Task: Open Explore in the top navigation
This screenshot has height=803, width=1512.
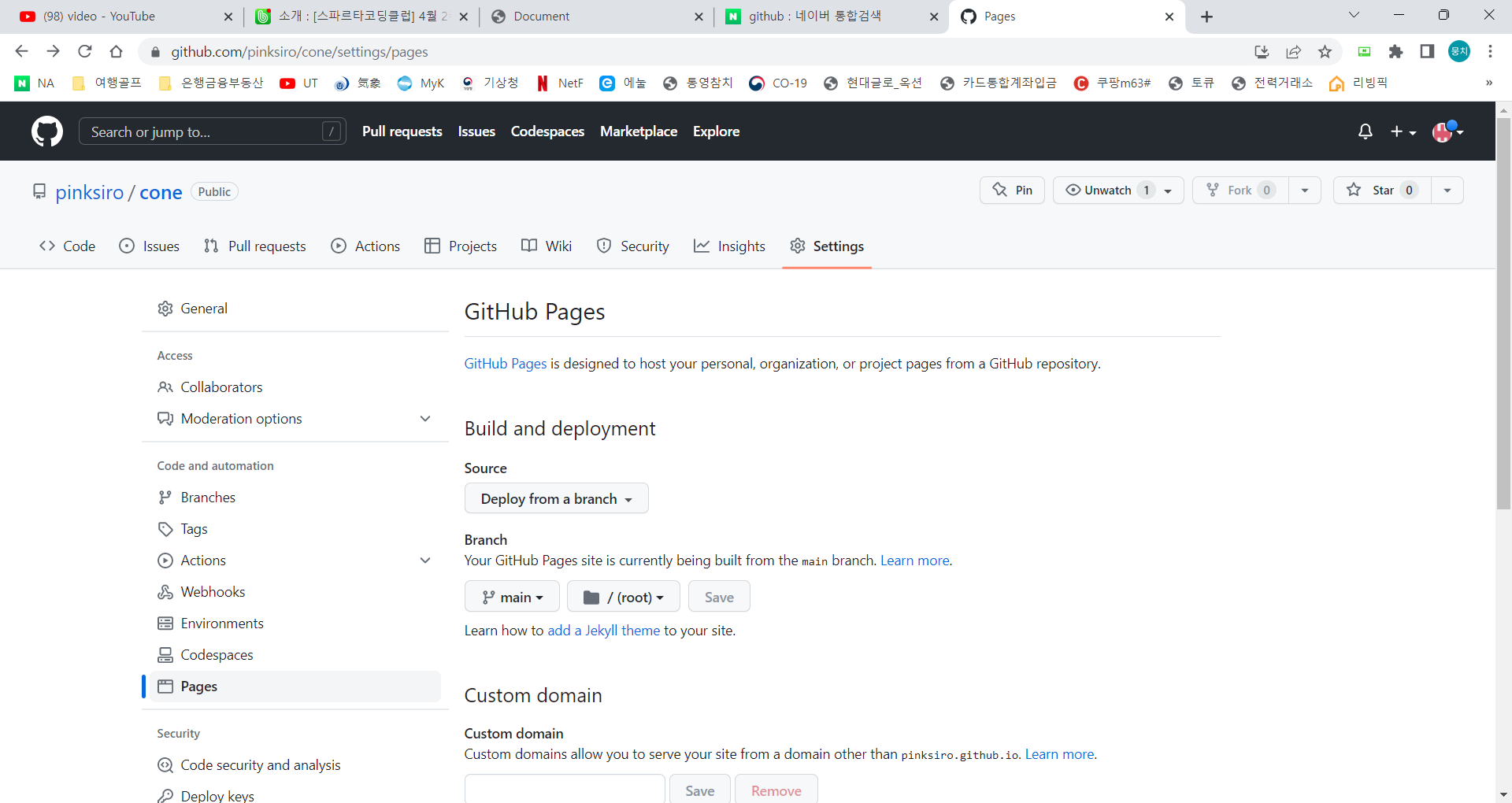Action: pos(716,131)
